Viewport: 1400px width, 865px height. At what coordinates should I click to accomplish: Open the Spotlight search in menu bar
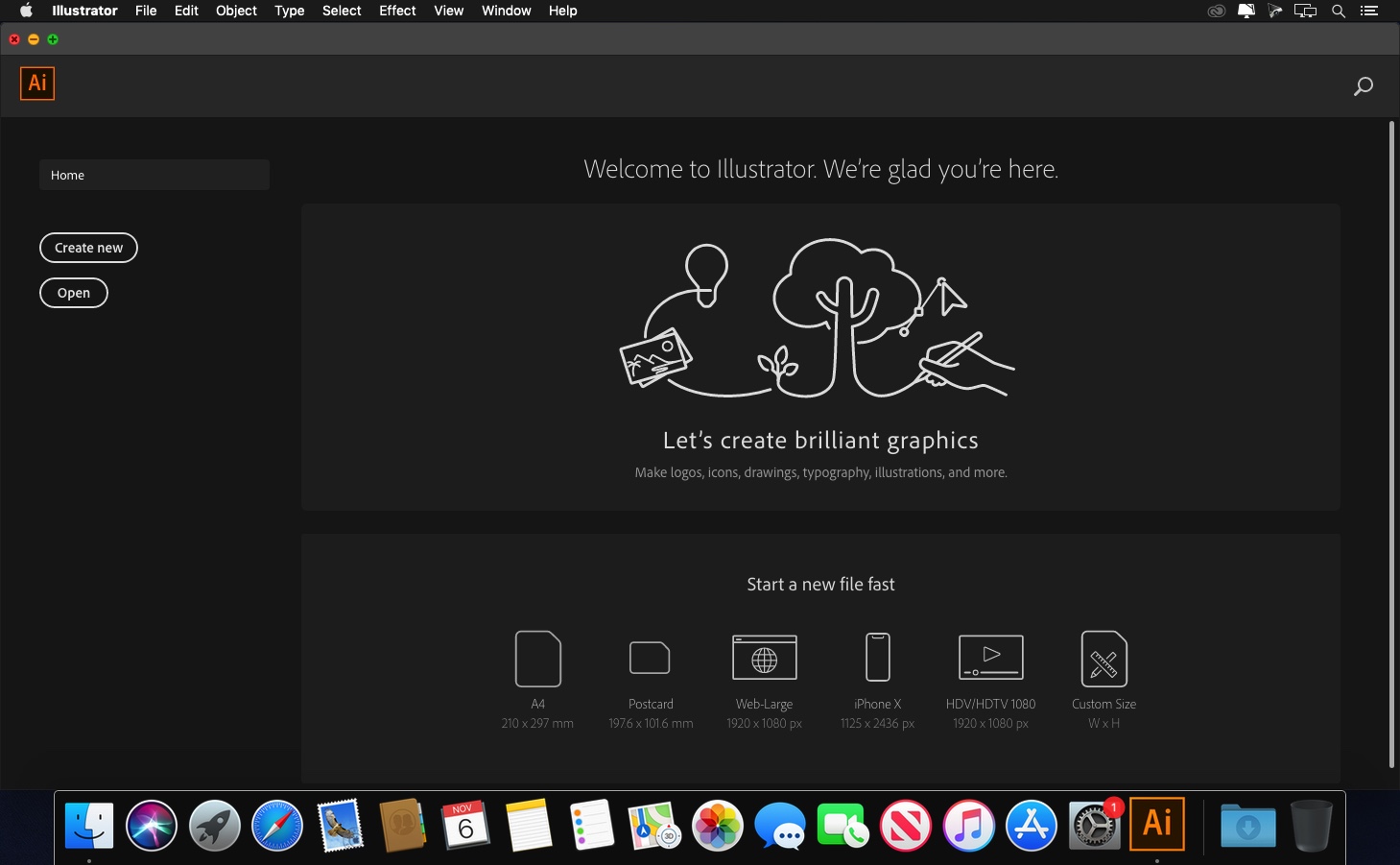(x=1338, y=11)
